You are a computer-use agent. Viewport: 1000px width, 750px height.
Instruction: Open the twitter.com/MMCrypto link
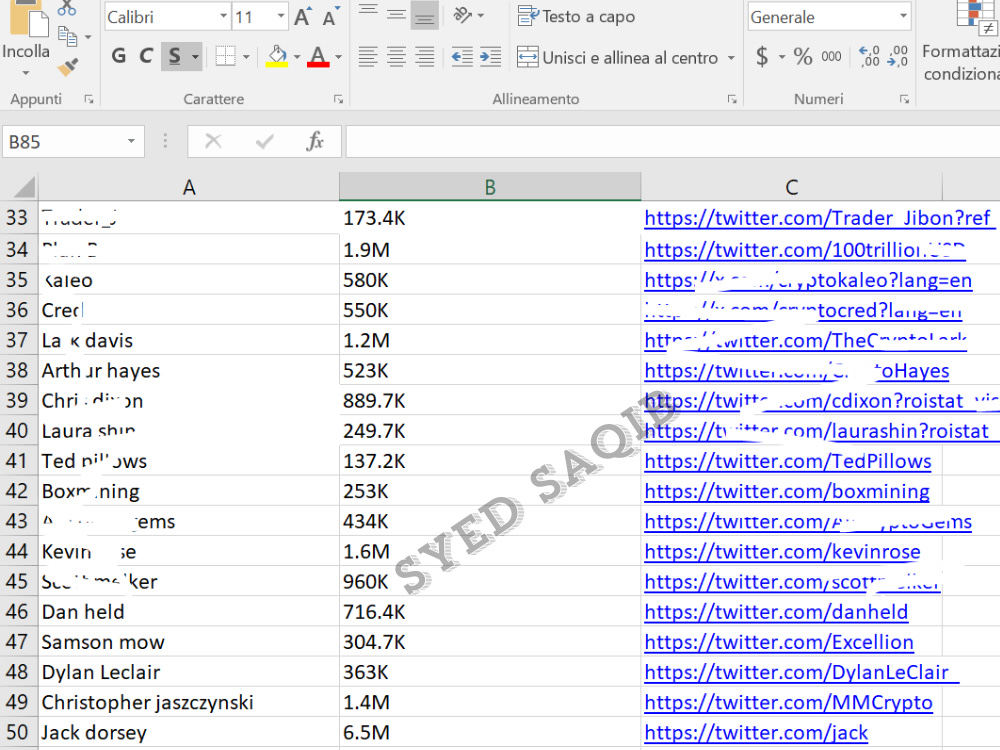pyautogui.click(x=788, y=703)
